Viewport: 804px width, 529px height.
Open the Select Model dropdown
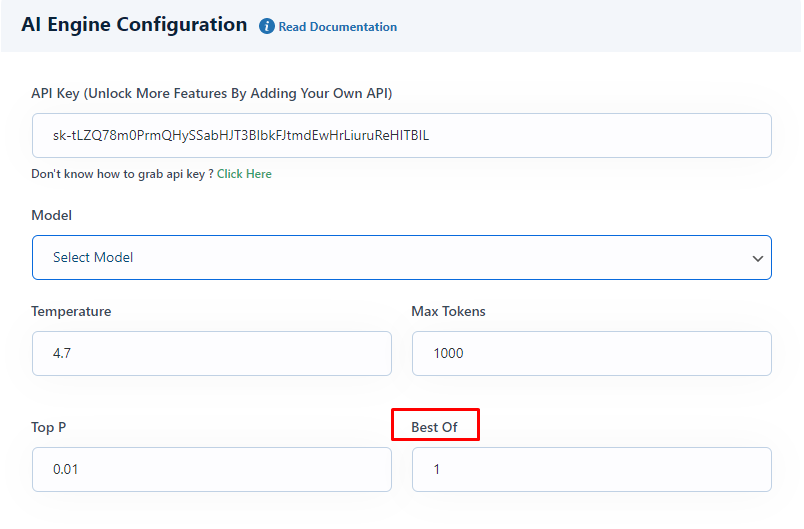401,257
